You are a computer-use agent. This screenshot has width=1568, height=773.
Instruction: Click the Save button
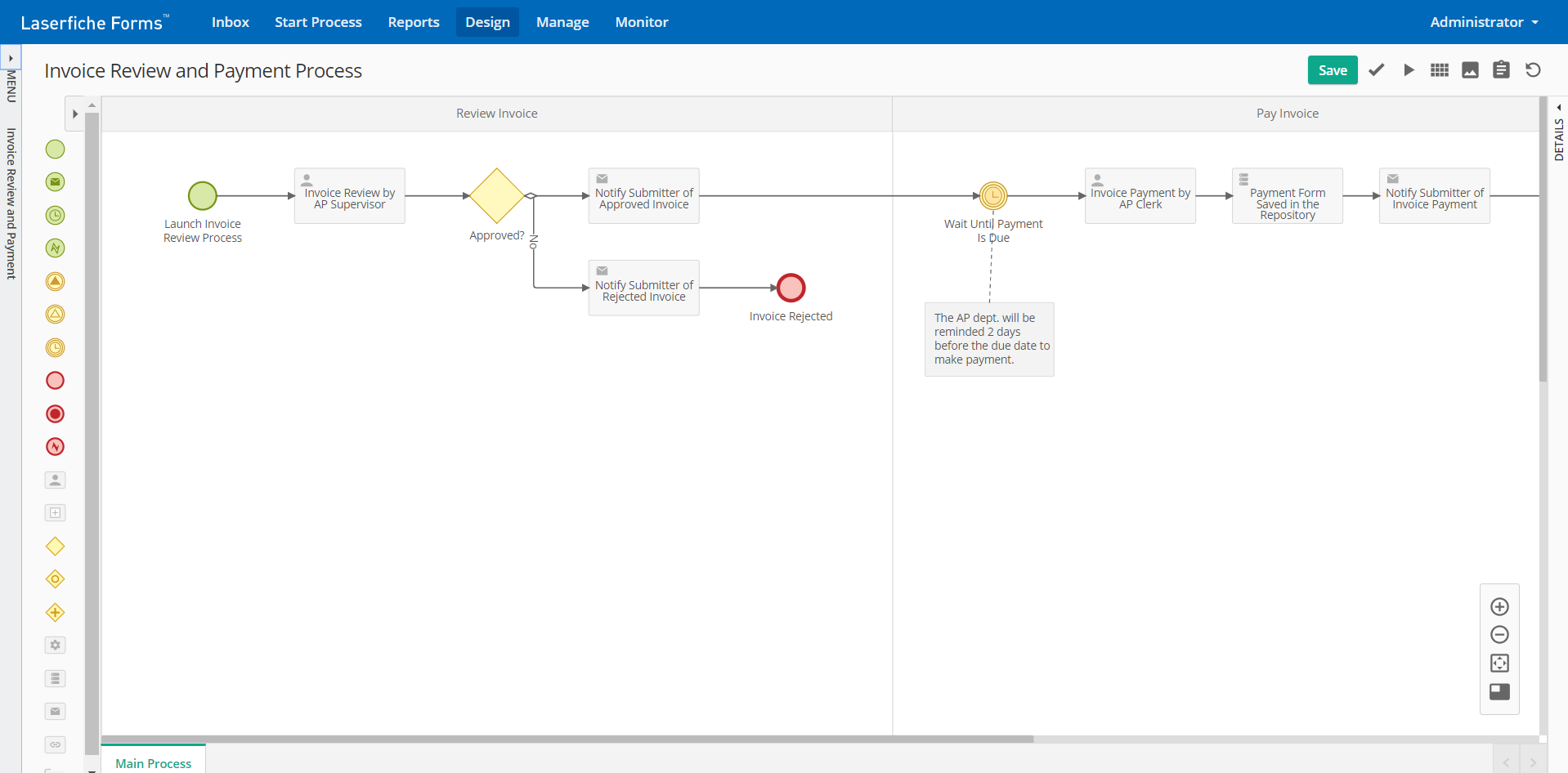coord(1332,70)
